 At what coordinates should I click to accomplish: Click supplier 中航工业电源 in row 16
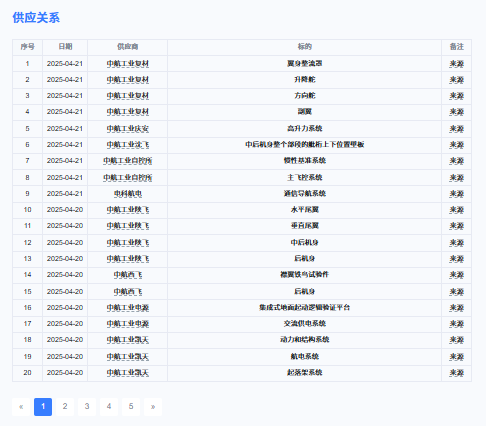pos(128,308)
